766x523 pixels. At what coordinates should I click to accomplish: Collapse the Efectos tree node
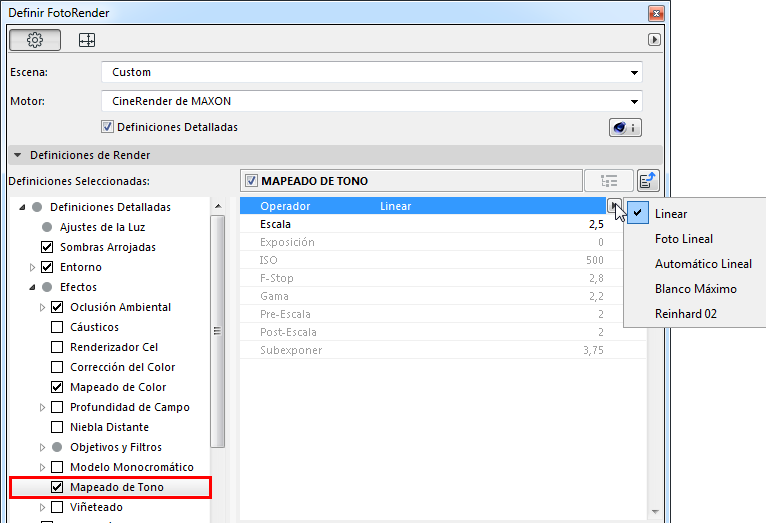tap(32, 287)
